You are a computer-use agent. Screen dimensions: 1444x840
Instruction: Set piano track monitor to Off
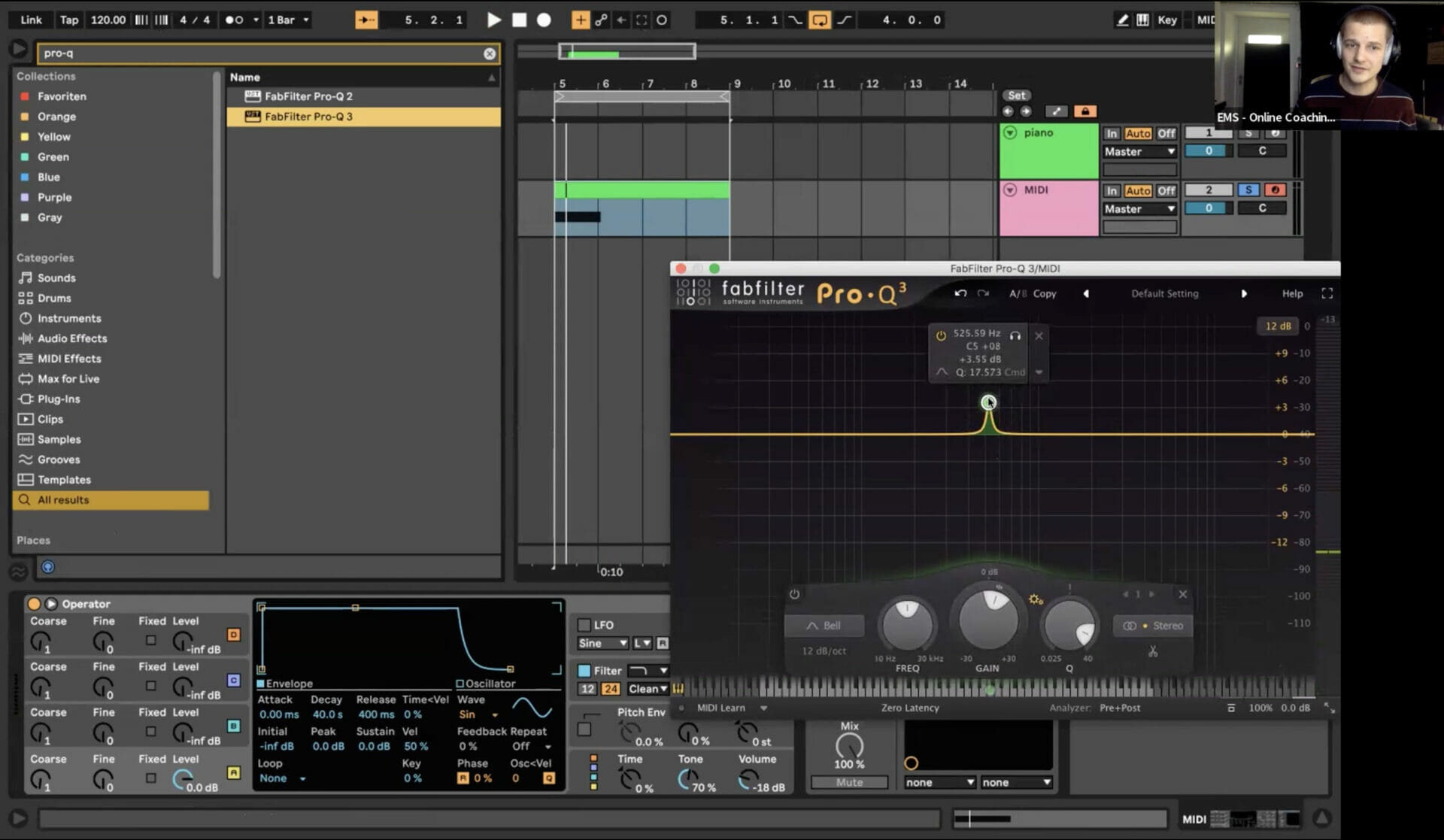tap(1166, 134)
